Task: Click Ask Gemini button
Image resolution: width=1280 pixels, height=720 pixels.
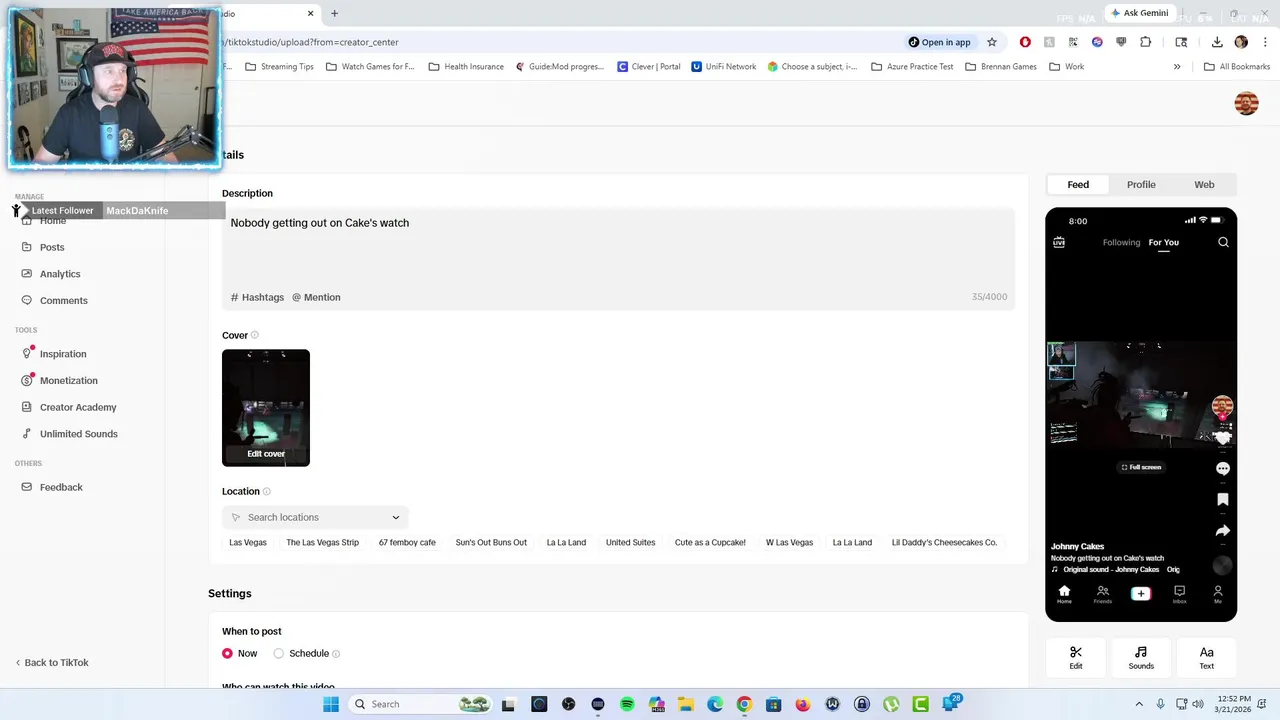Action: [x=1139, y=13]
